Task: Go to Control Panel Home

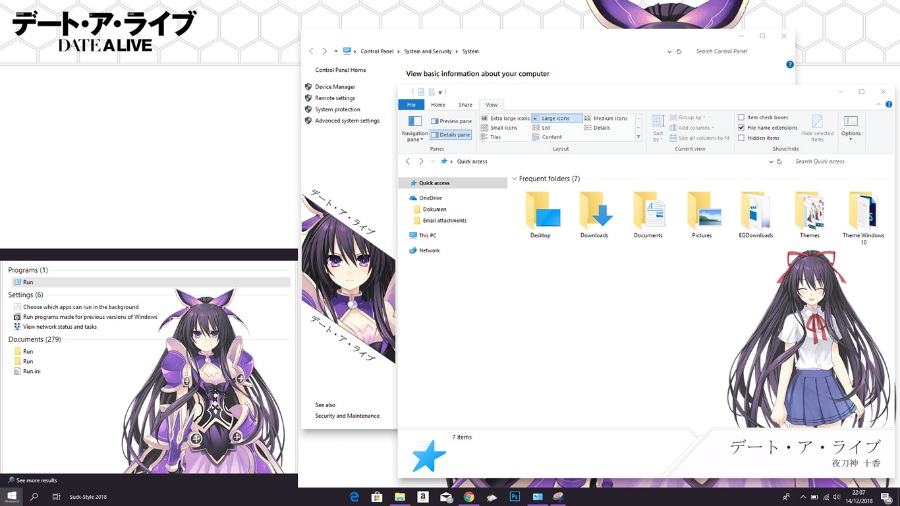Action: (x=340, y=70)
